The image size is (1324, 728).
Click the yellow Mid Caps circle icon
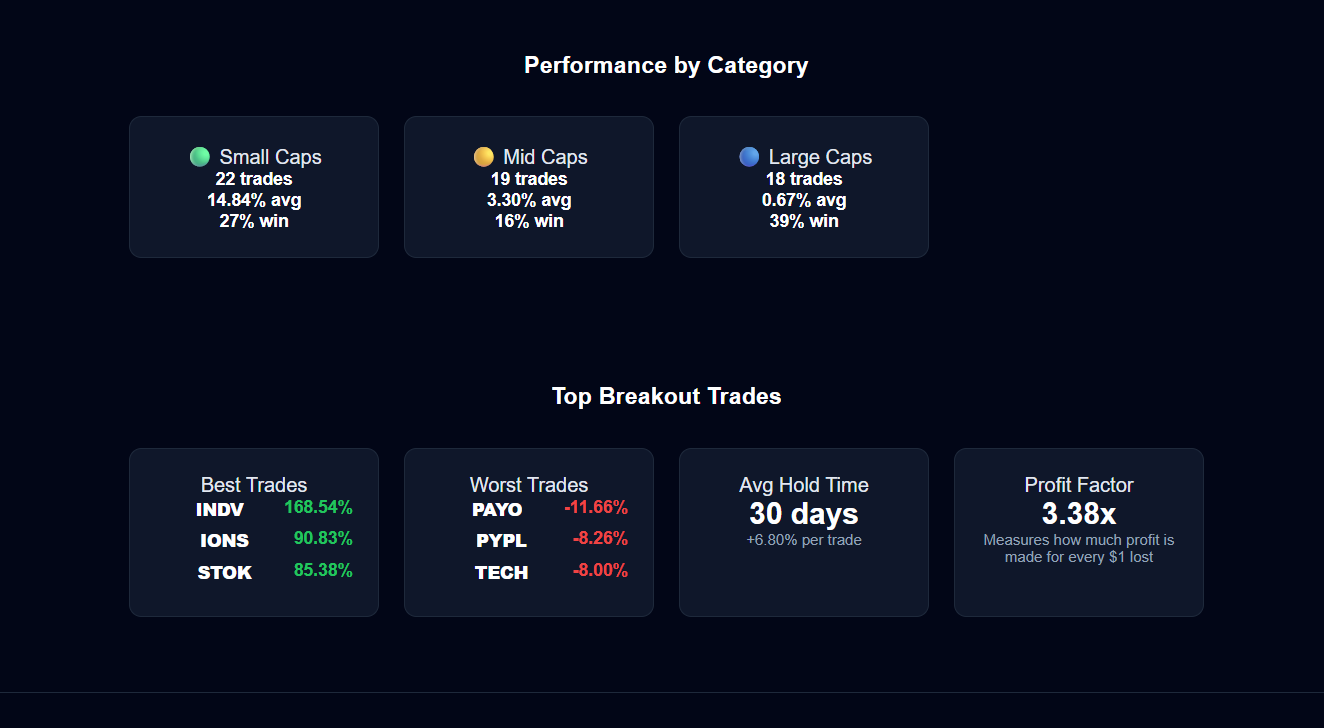pyautogui.click(x=484, y=157)
